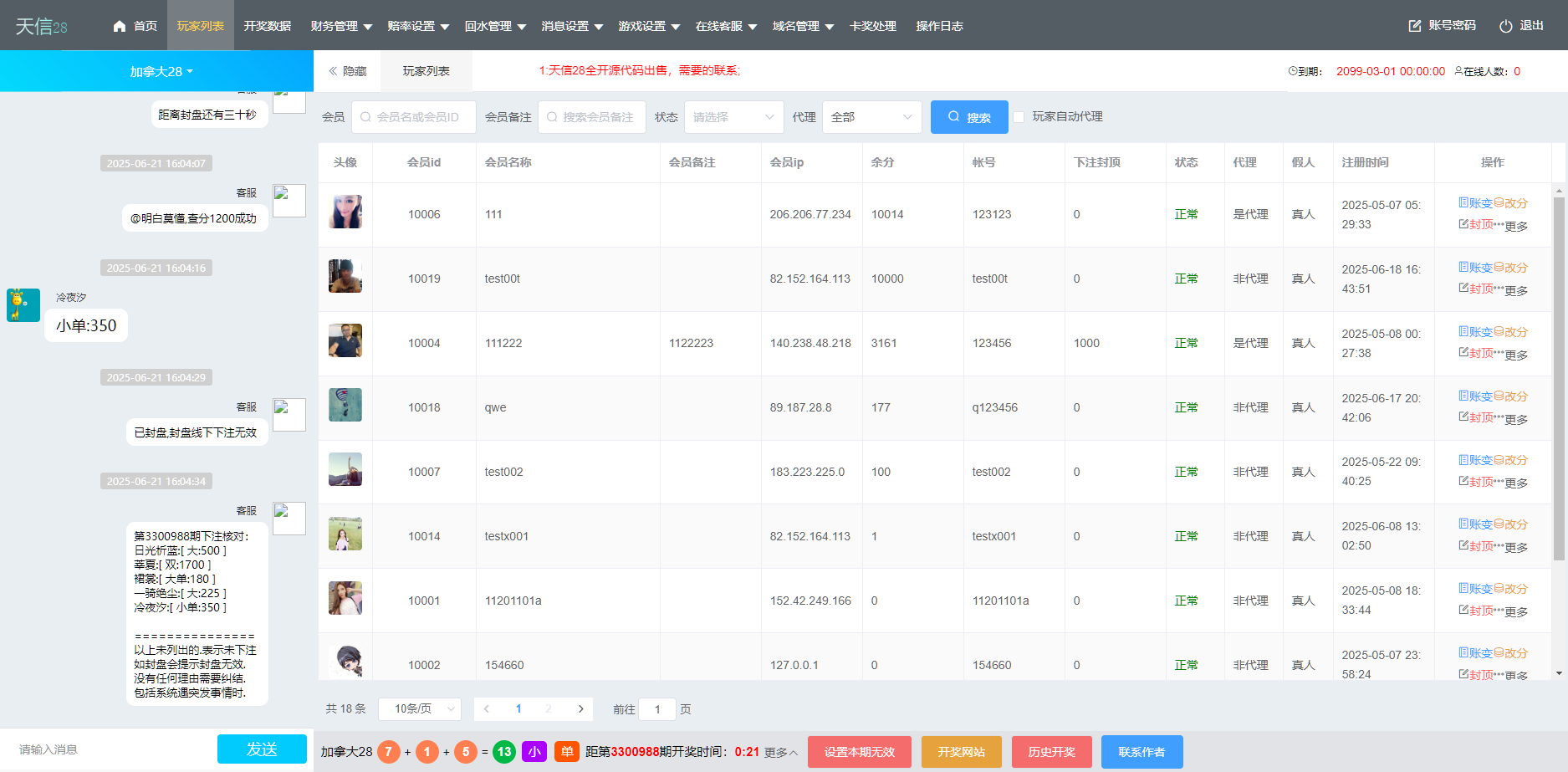
Task: 切换到开奖数据菜单
Action: 266,25
